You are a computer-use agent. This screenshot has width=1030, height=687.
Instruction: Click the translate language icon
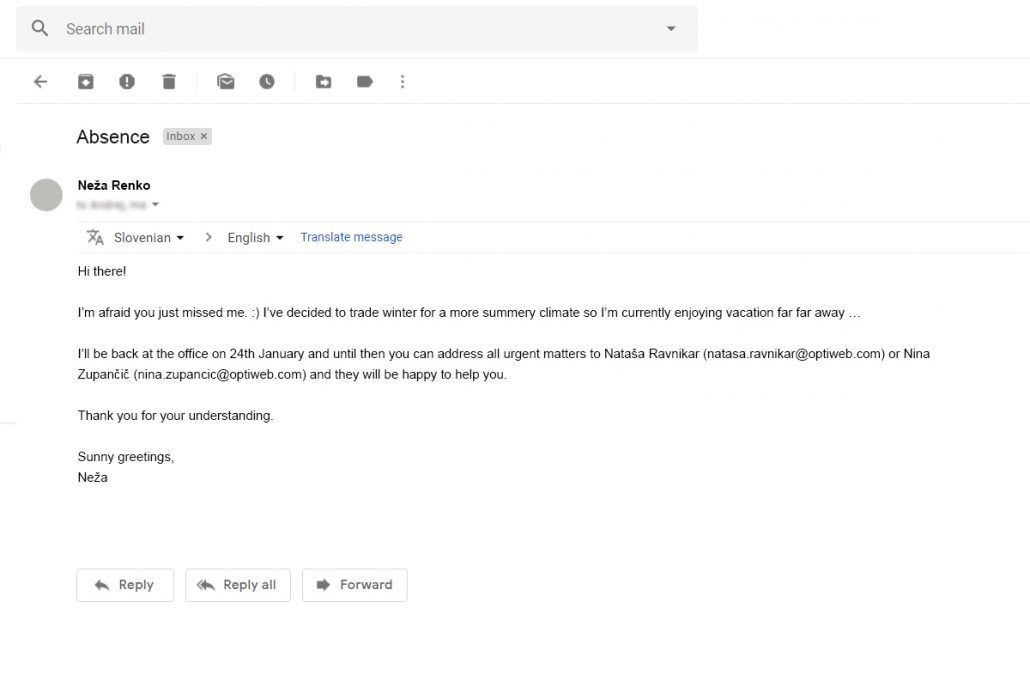(95, 237)
